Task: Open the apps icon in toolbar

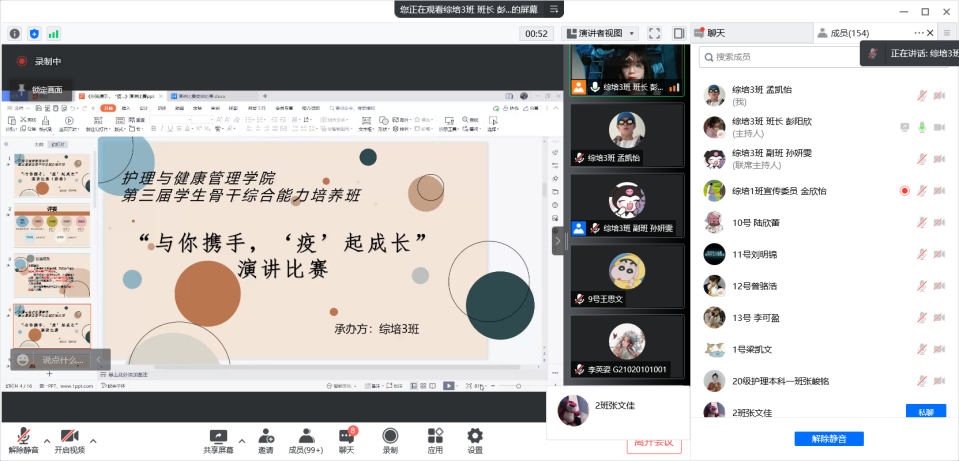Action: pyautogui.click(x=435, y=436)
